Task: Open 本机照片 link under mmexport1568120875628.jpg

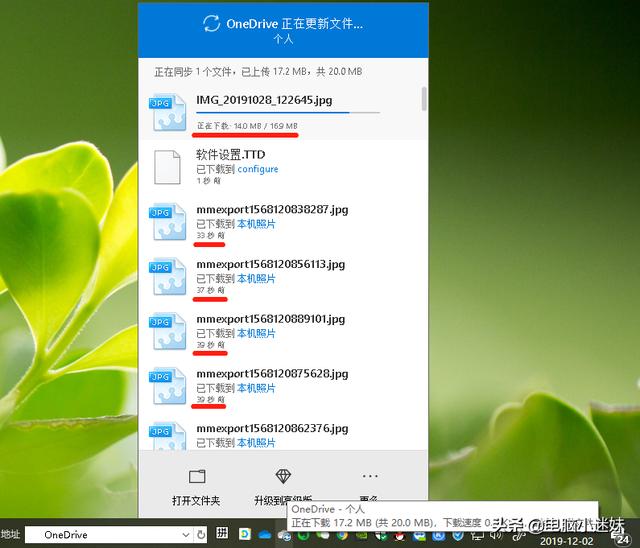Action: [x=256, y=388]
